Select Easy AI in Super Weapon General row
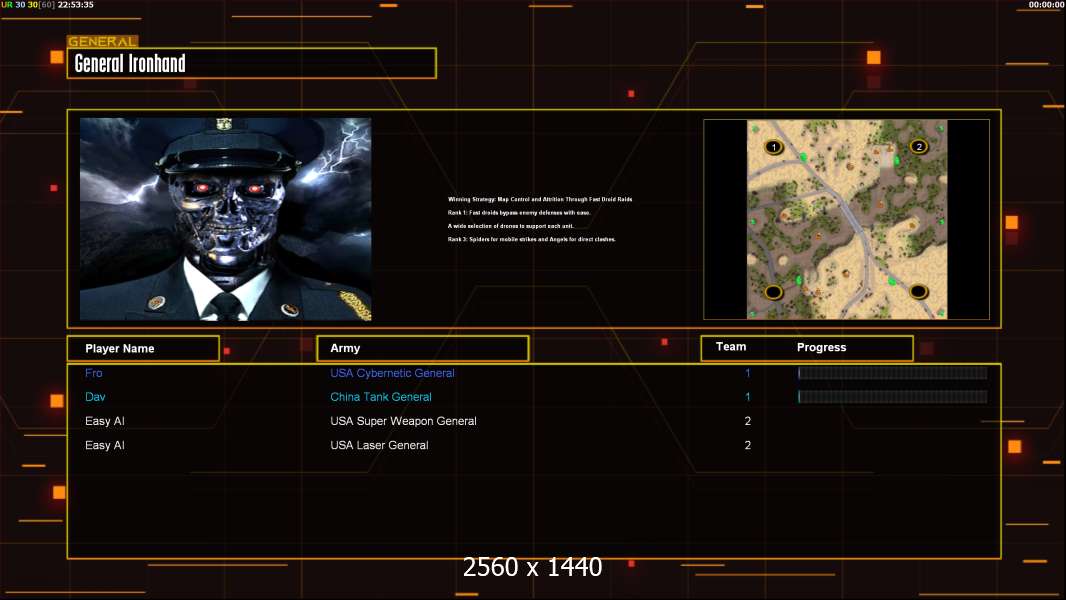Image resolution: width=1066 pixels, height=600 pixels. click(105, 421)
